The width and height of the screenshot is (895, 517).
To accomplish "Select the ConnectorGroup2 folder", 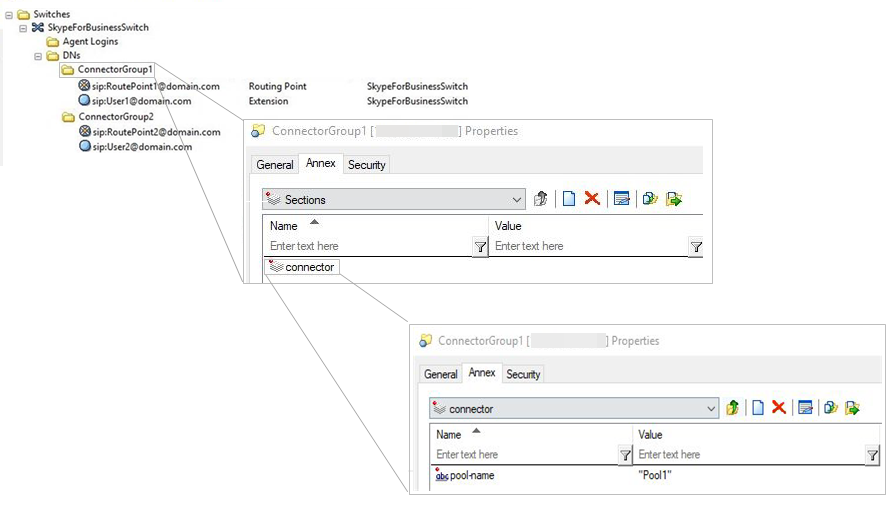I will (x=115, y=117).
